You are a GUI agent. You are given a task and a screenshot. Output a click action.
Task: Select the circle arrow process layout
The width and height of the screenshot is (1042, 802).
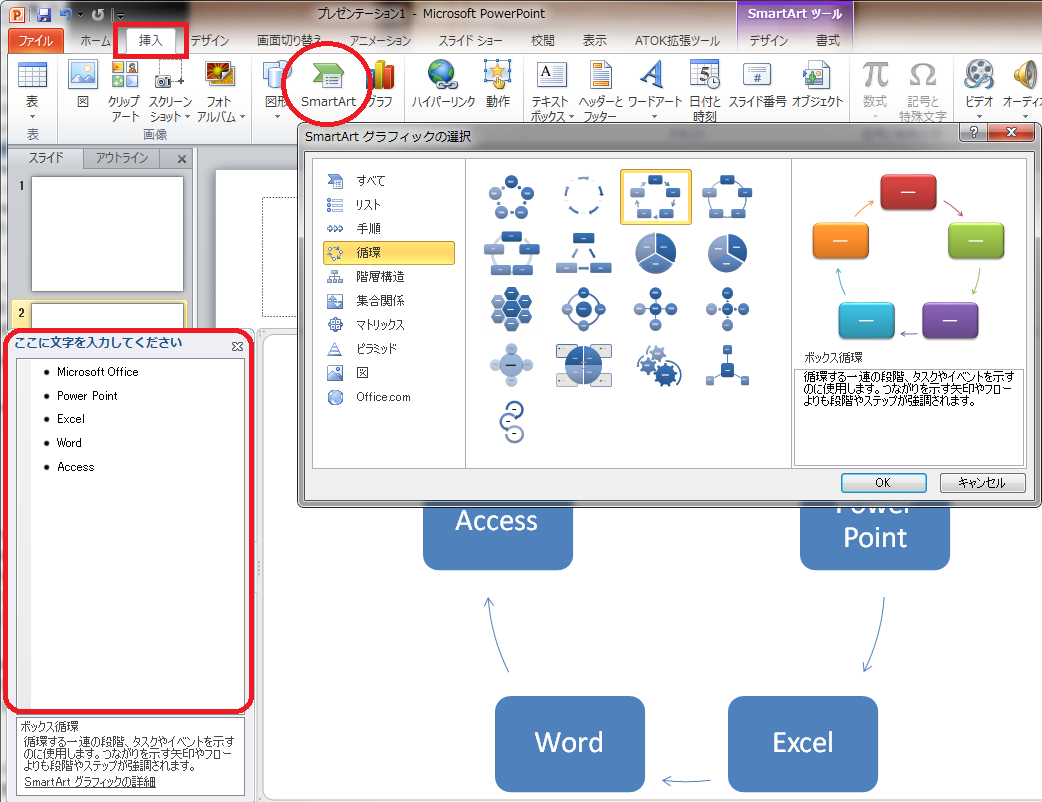[x=512, y=421]
